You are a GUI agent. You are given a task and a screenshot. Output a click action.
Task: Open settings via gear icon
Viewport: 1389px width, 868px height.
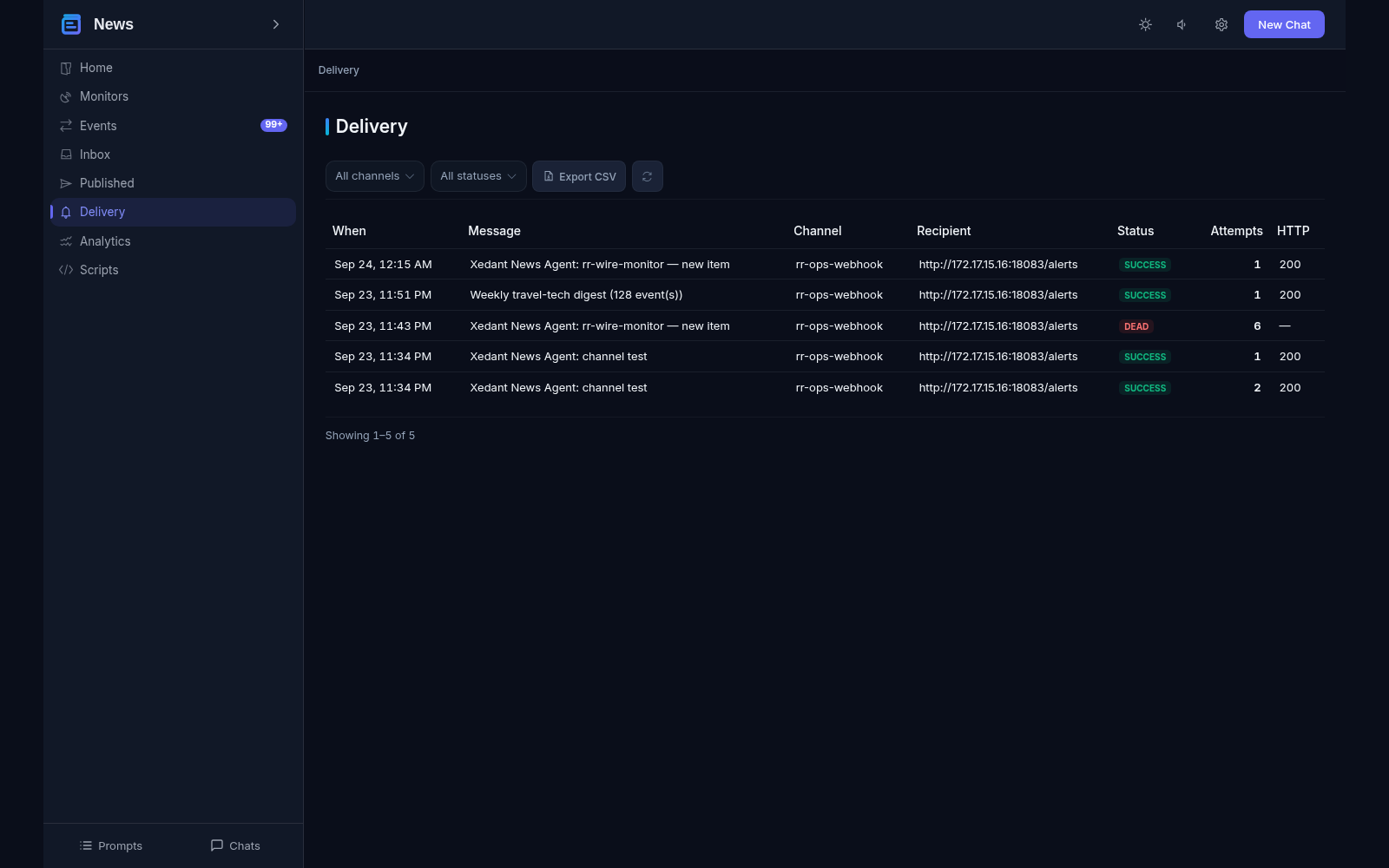[1221, 24]
